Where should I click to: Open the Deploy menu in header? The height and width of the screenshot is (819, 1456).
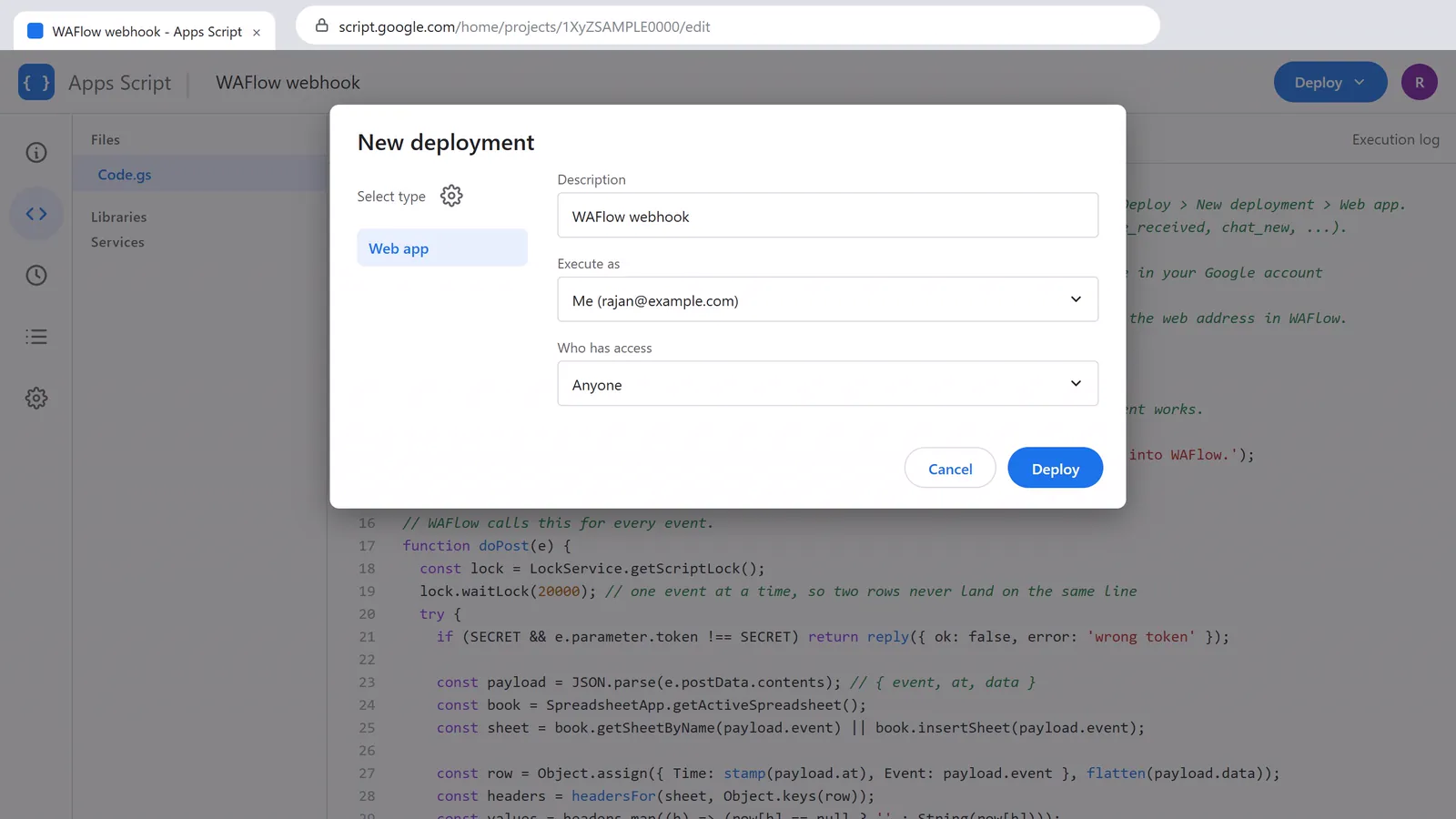pos(1330,83)
